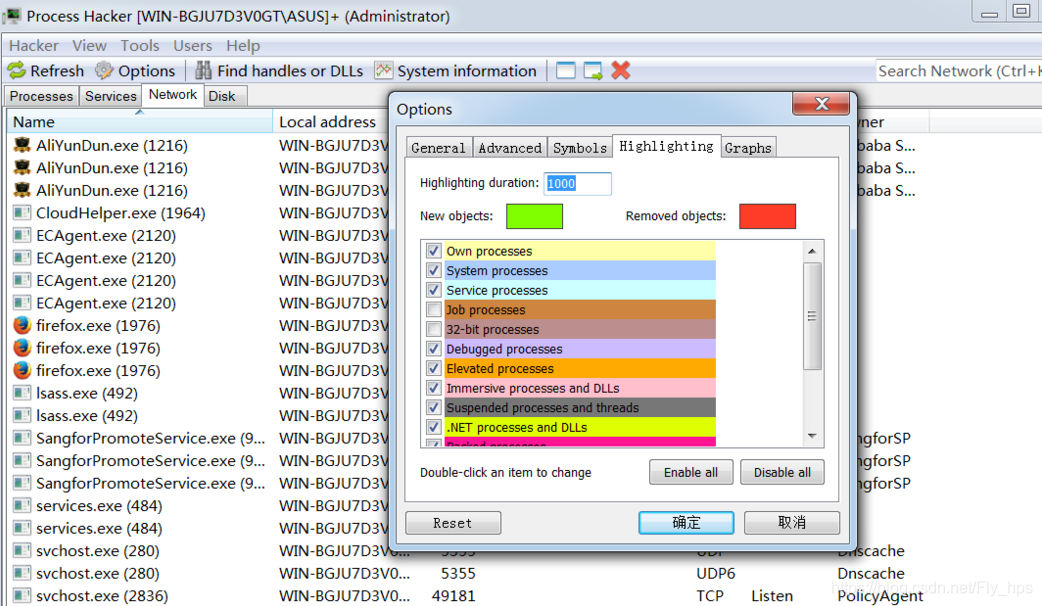Click the Search Network field
The height and width of the screenshot is (606, 1042).
point(959,71)
